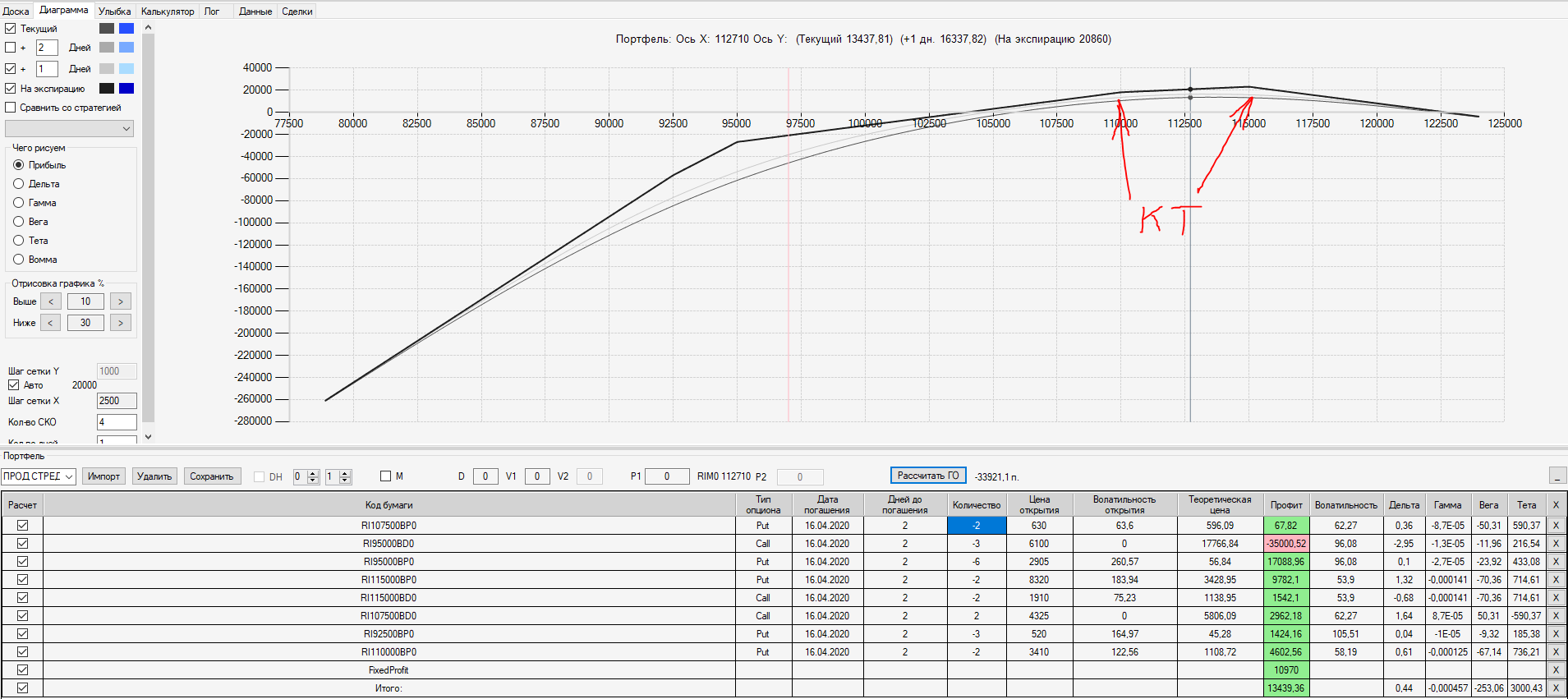The width and height of the screenshot is (1568, 699).
Task: Toggle the +1 Дней line checkbox
Action: pyautogui.click(x=11, y=69)
